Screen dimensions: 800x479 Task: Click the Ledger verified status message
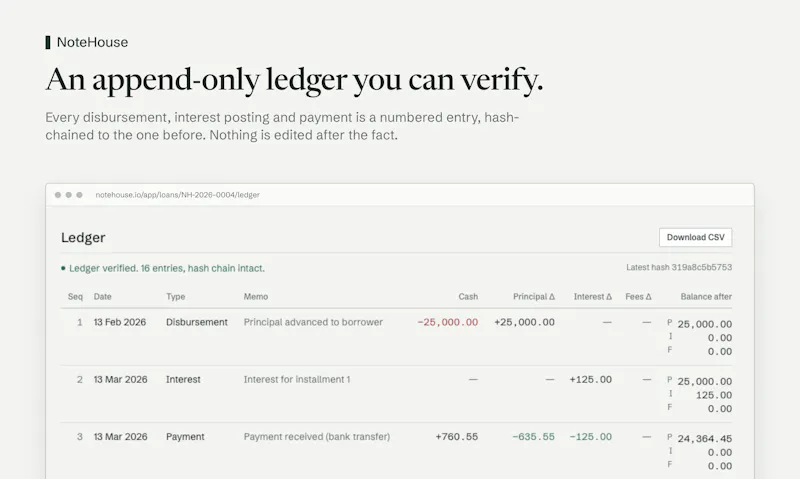167,268
